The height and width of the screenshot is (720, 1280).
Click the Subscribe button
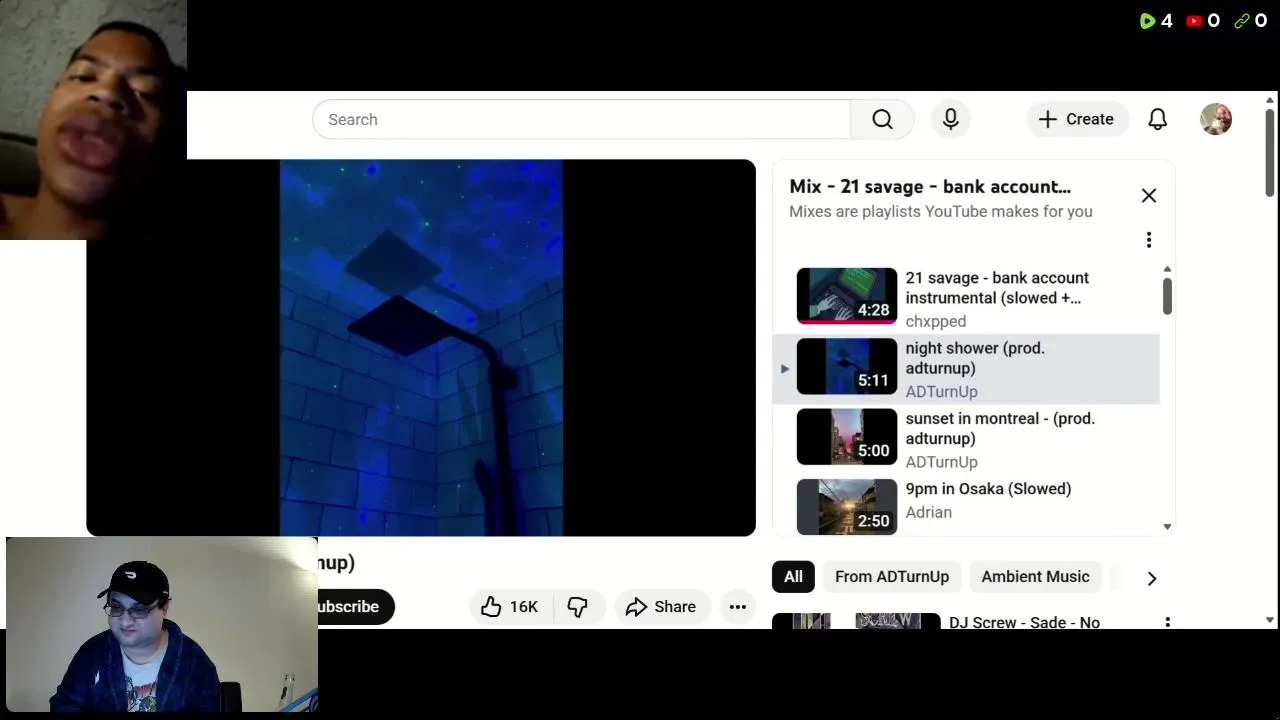tap(354, 607)
